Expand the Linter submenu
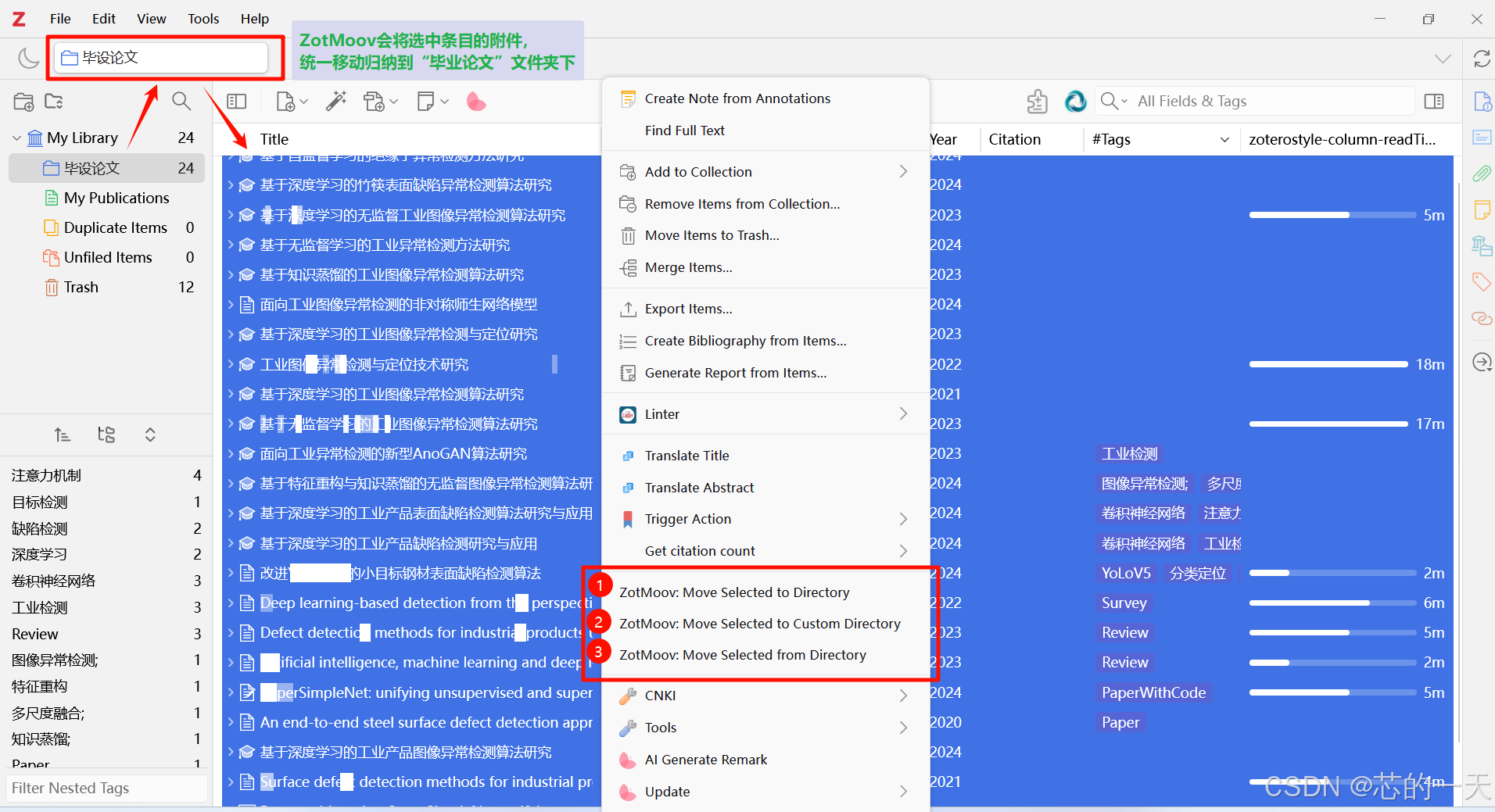 [x=903, y=413]
